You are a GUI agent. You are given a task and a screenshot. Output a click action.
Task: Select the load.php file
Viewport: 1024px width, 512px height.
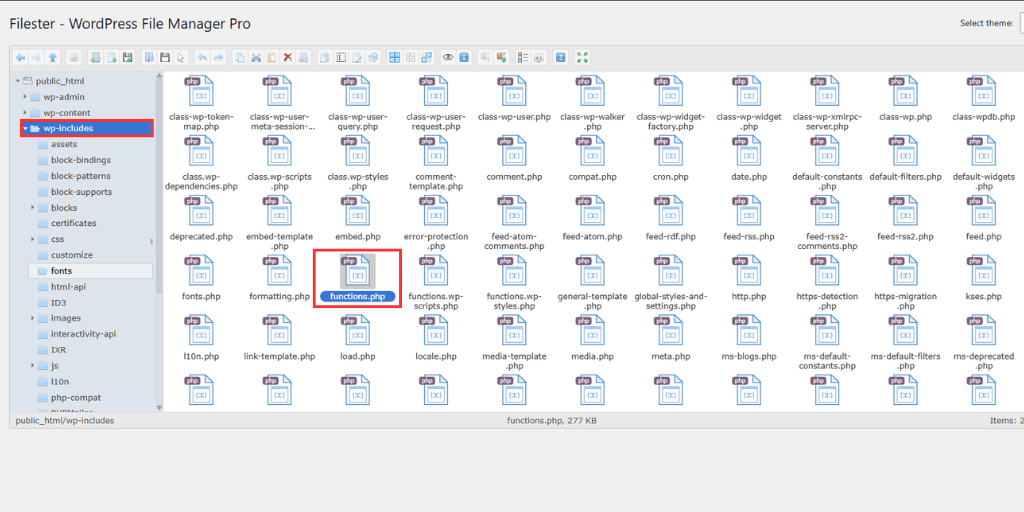click(357, 338)
